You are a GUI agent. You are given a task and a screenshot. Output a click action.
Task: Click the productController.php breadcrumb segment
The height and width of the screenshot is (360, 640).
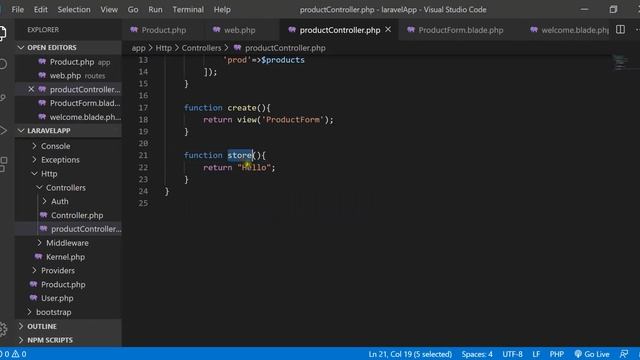coord(285,48)
